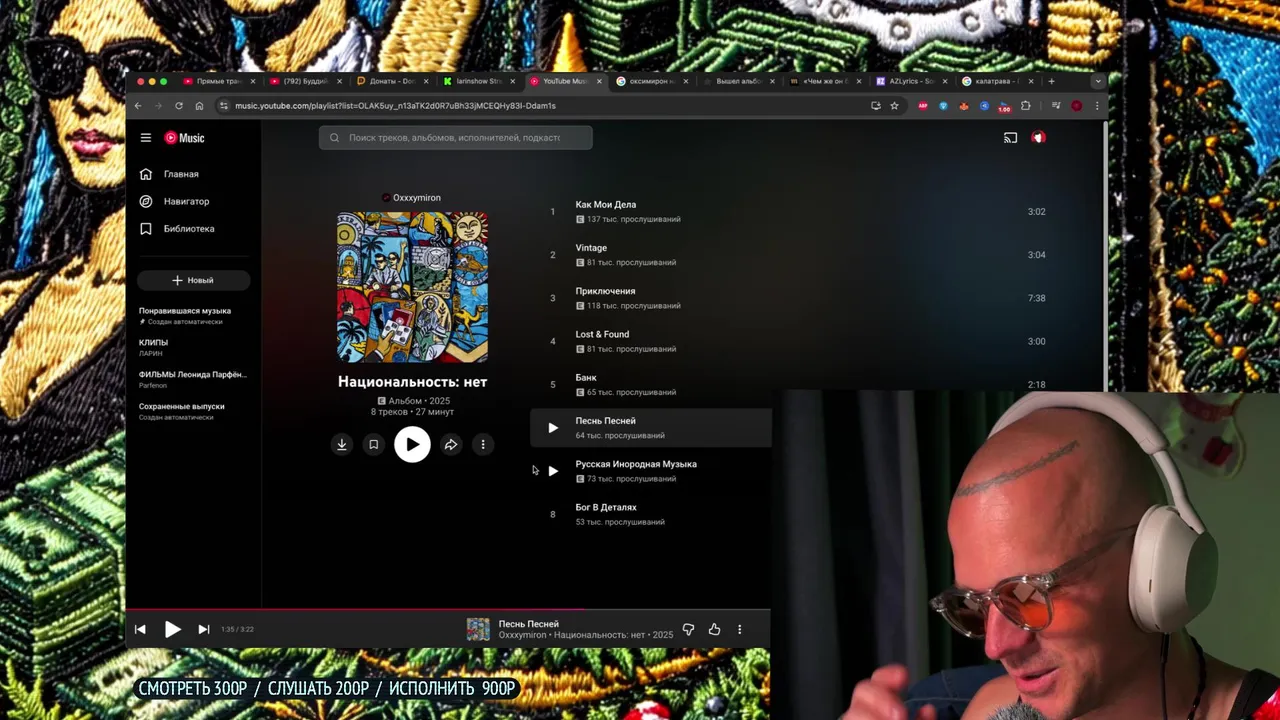The image size is (1280, 720).
Task: Bookmark this page with the star icon
Action: point(894,106)
